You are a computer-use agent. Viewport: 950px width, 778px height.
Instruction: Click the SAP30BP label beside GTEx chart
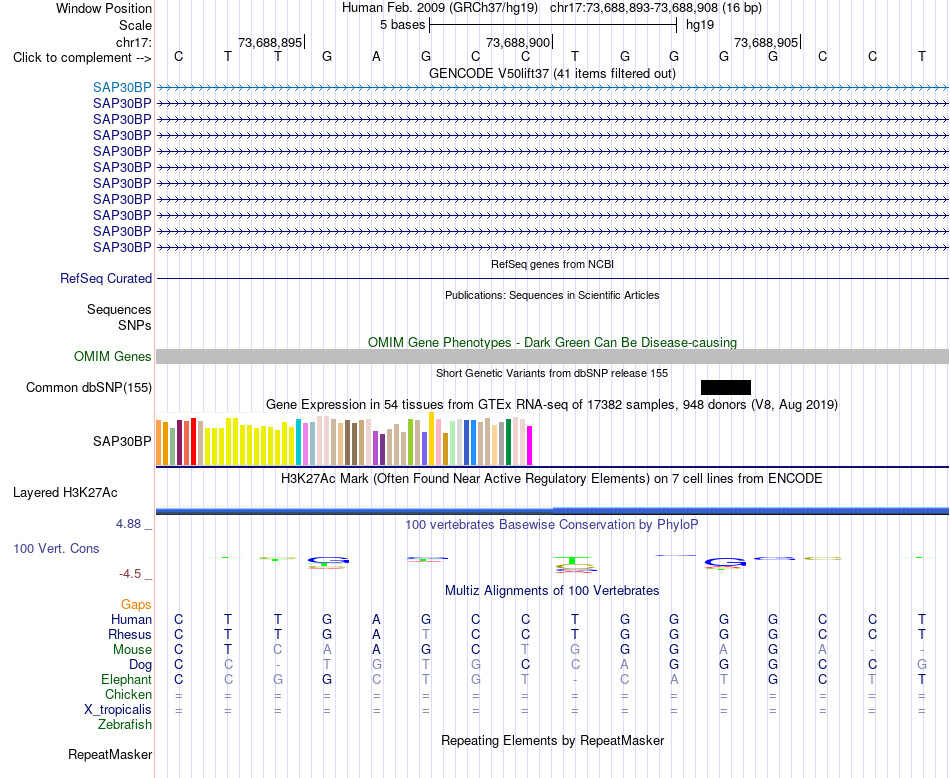pyautogui.click(x=122, y=442)
